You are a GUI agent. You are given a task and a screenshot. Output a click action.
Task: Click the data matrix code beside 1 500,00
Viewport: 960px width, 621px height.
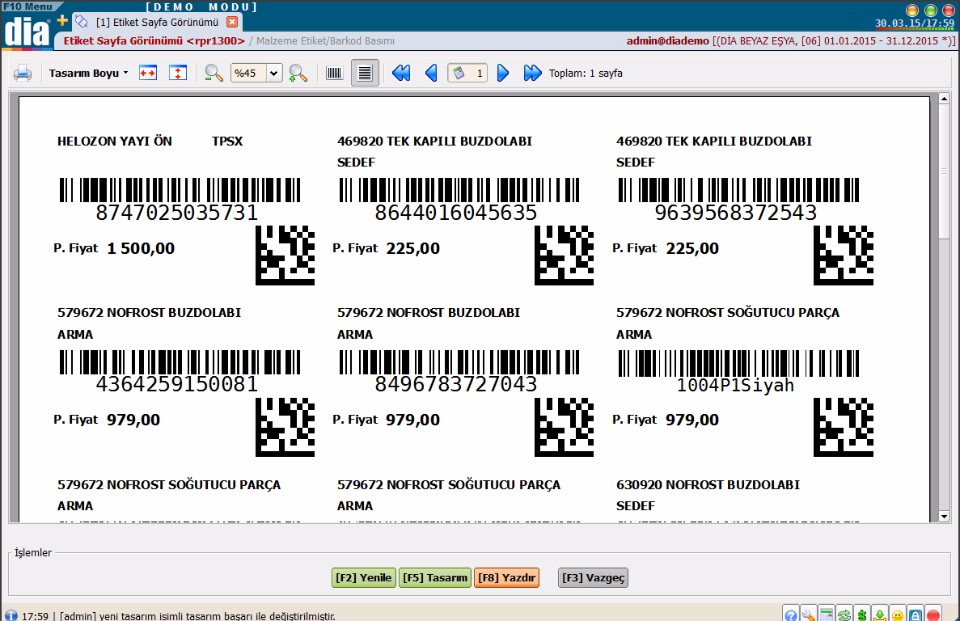coord(285,255)
